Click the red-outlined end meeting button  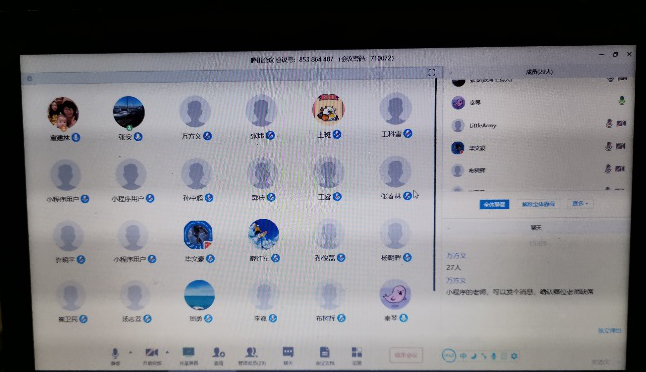click(x=406, y=355)
